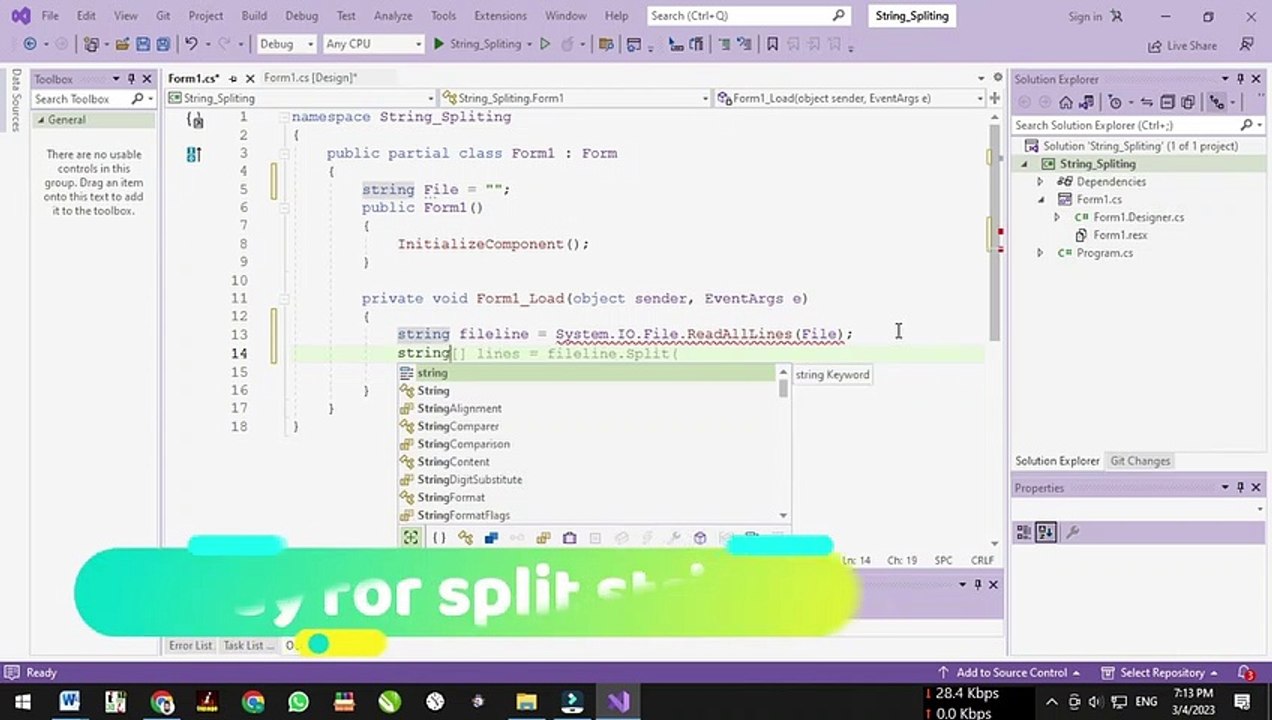Click the Save All toolbar icon
The height and width of the screenshot is (720, 1272).
click(x=162, y=44)
